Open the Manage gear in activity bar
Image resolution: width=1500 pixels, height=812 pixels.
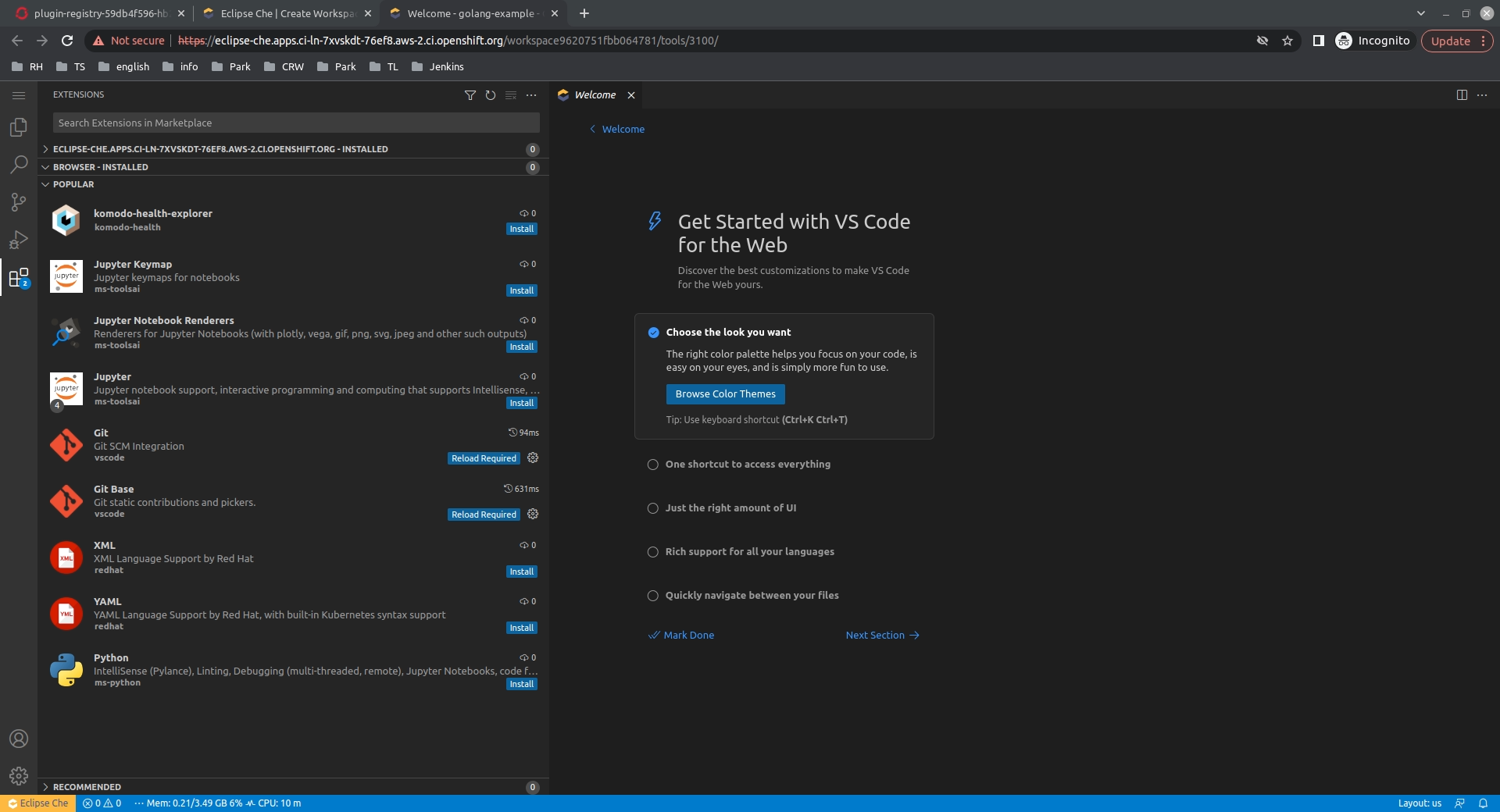(x=19, y=776)
